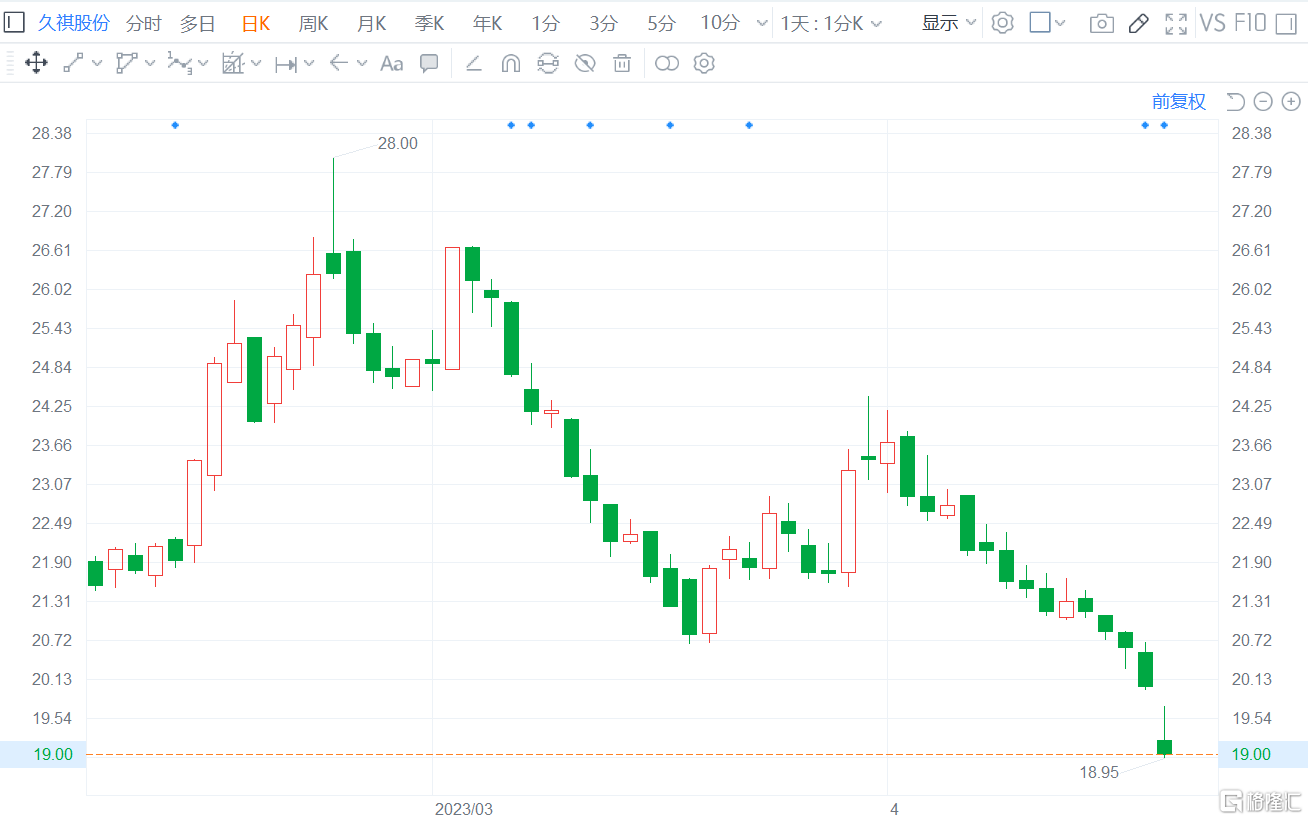Click the first blue diamond event marker

pyautogui.click(x=175, y=125)
